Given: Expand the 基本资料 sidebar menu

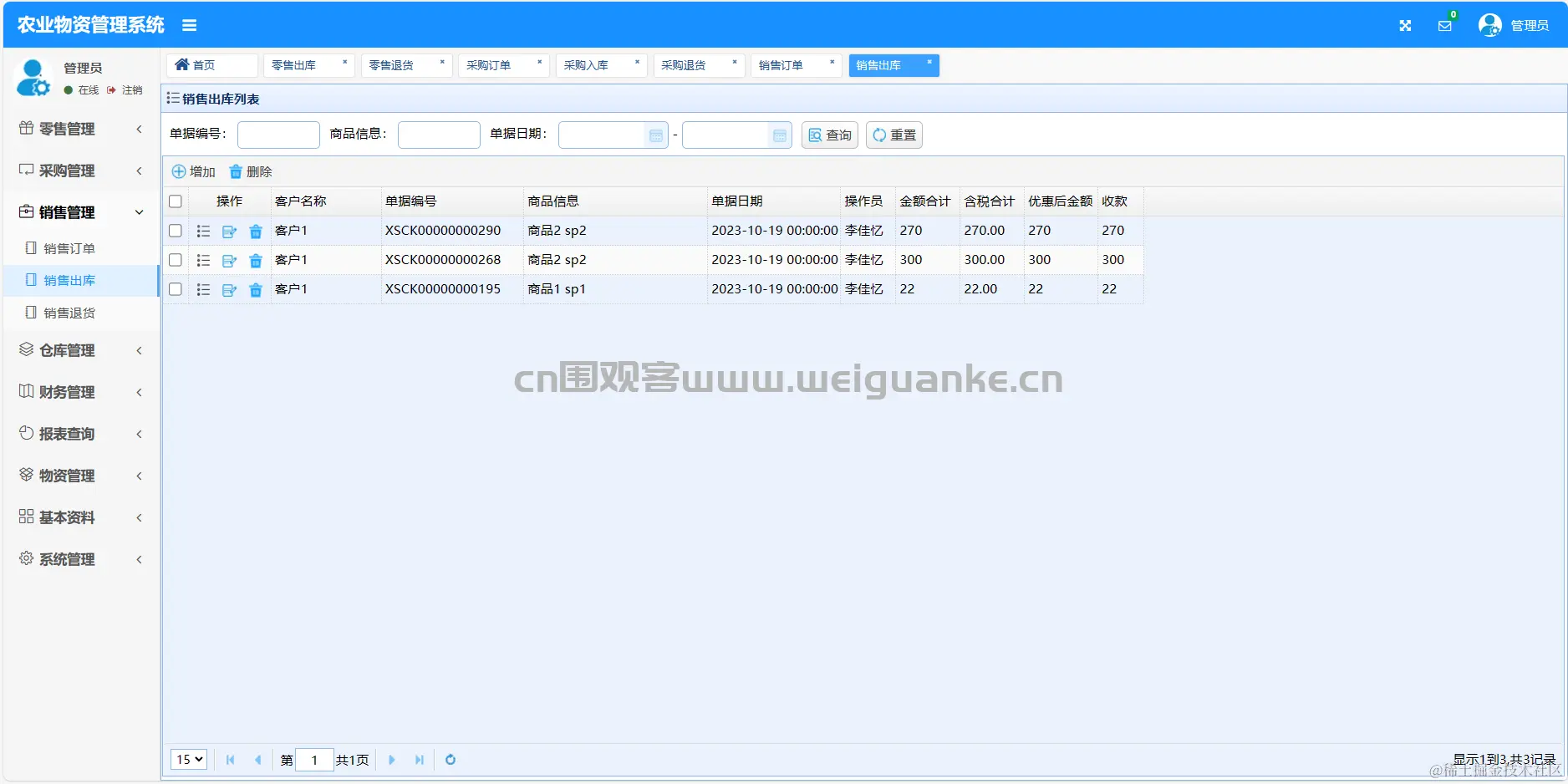Looking at the screenshot, I should click(x=81, y=517).
